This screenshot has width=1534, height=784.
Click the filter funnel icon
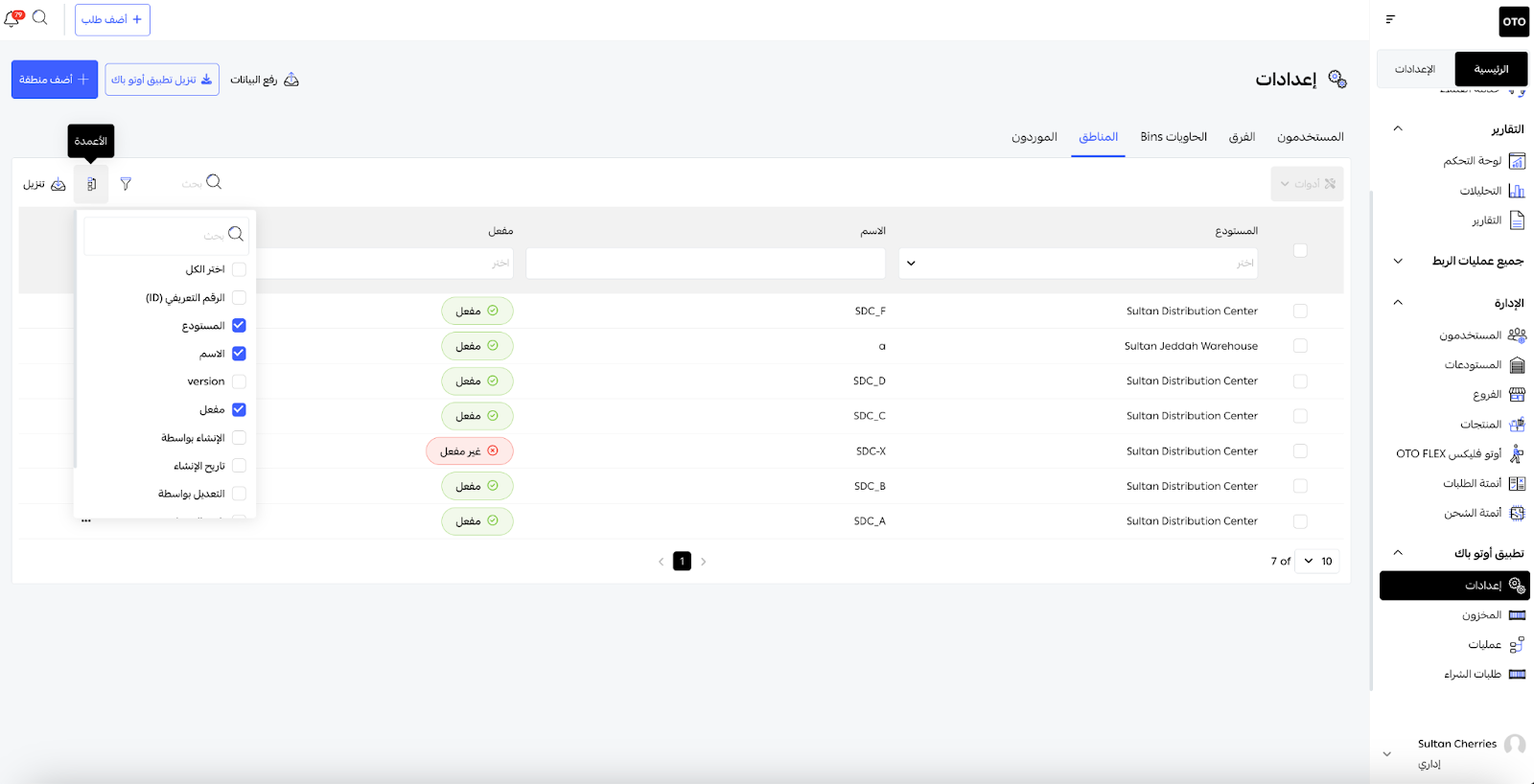126,184
